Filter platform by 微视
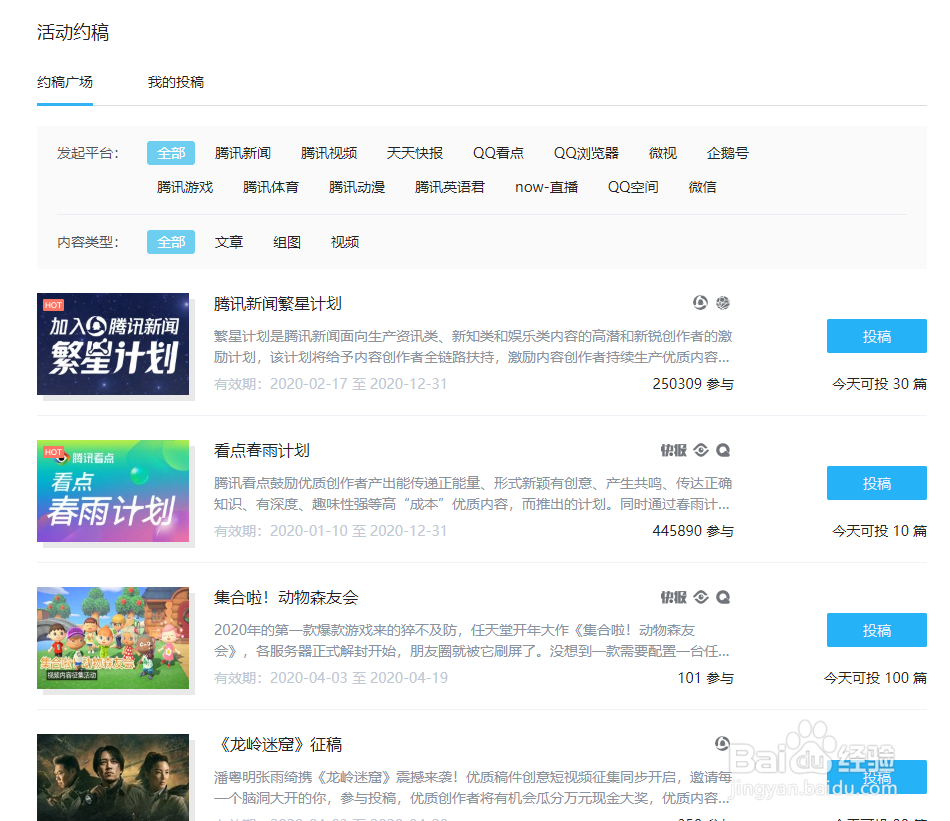Screen dimensions: 950x821 [x=663, y=153]
